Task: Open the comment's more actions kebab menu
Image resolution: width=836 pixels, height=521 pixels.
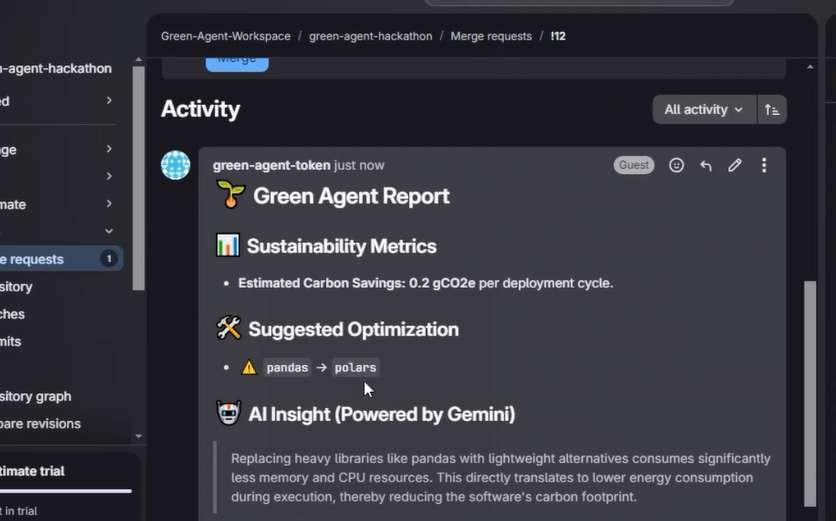Action: click(x=764, y=165)
